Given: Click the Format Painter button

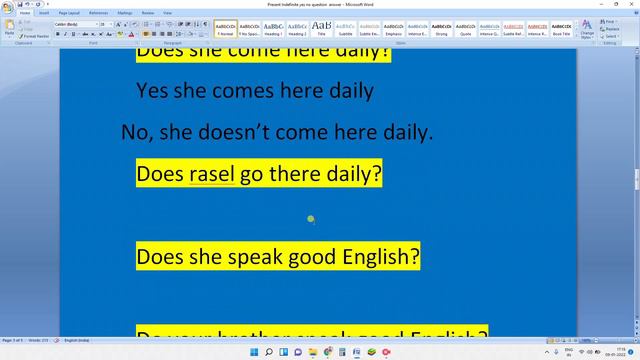Looking at the screenshot, I should point(34,36).
